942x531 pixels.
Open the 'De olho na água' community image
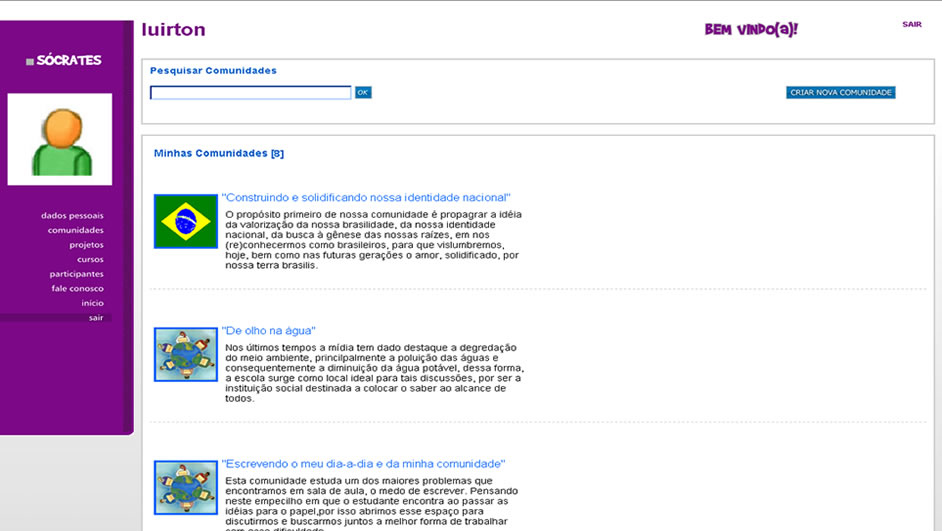tap(185, 354)
